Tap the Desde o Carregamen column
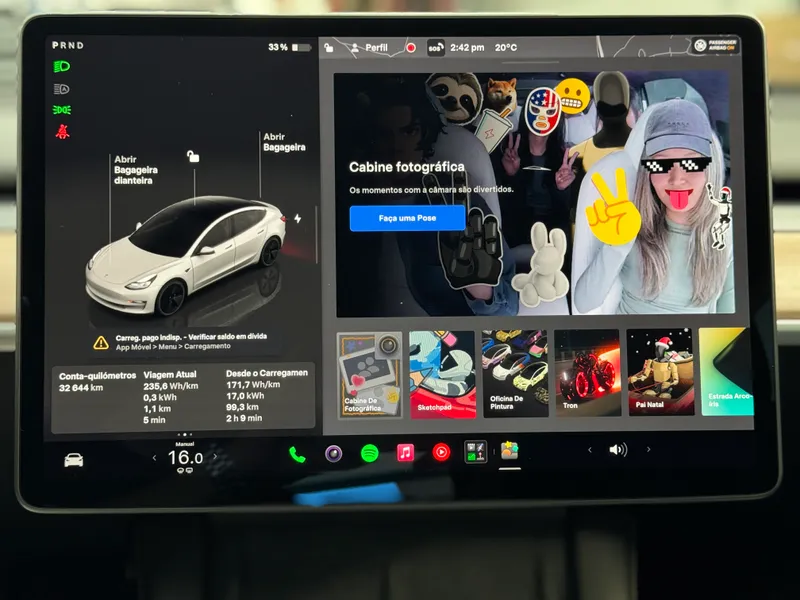 click(267, 395)
